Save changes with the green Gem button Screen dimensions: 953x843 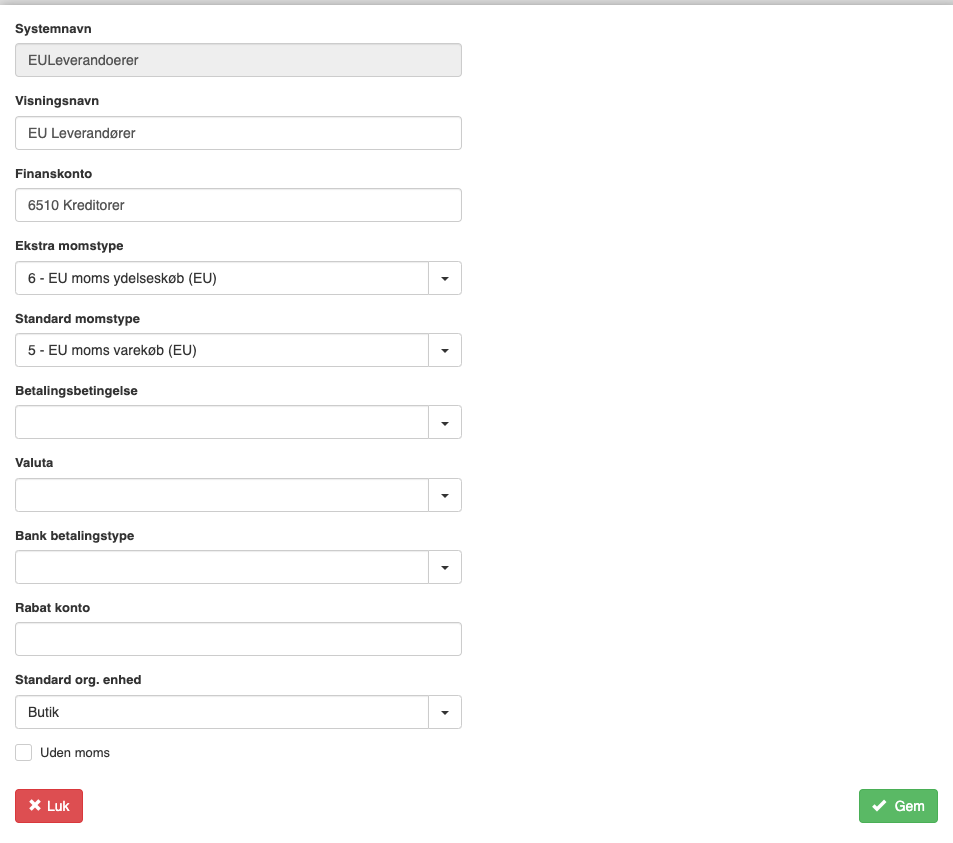tap(898, 806)
